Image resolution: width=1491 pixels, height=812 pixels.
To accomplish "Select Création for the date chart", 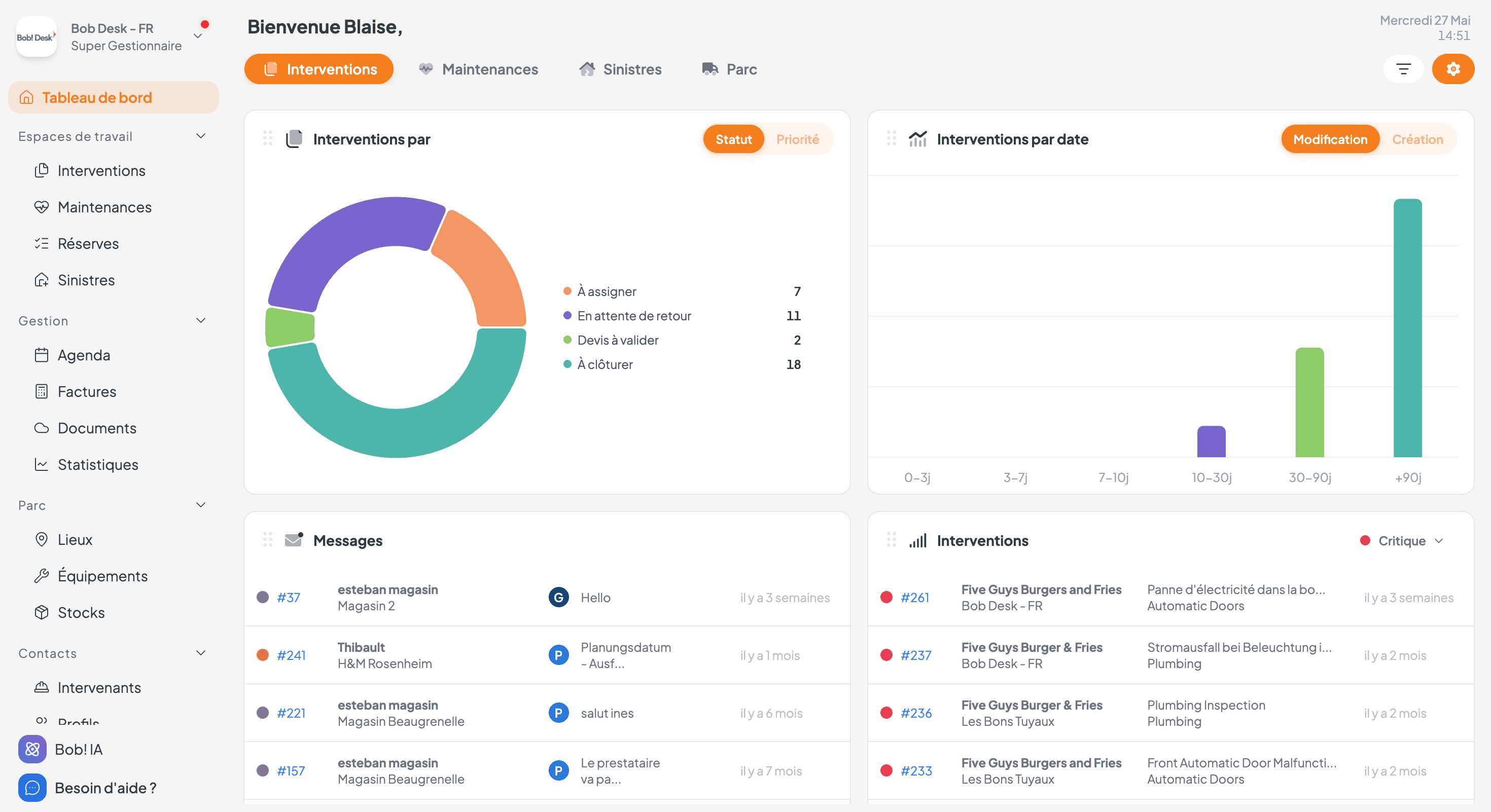I will coord(1417,139).
